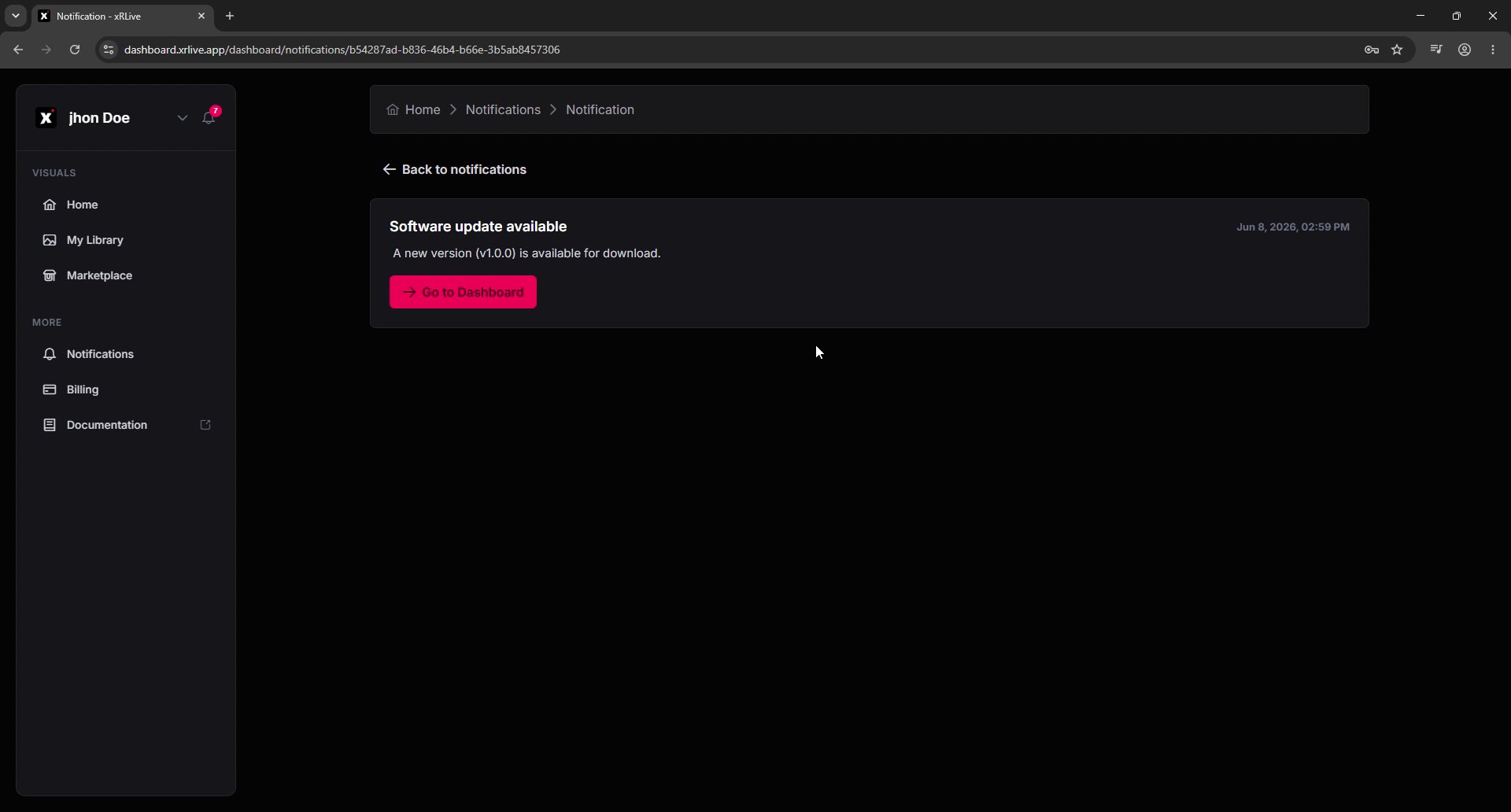Click the xRLive X logo in sidebar
This screenshot has width=1511, height=812.
(x=46, y=118)
